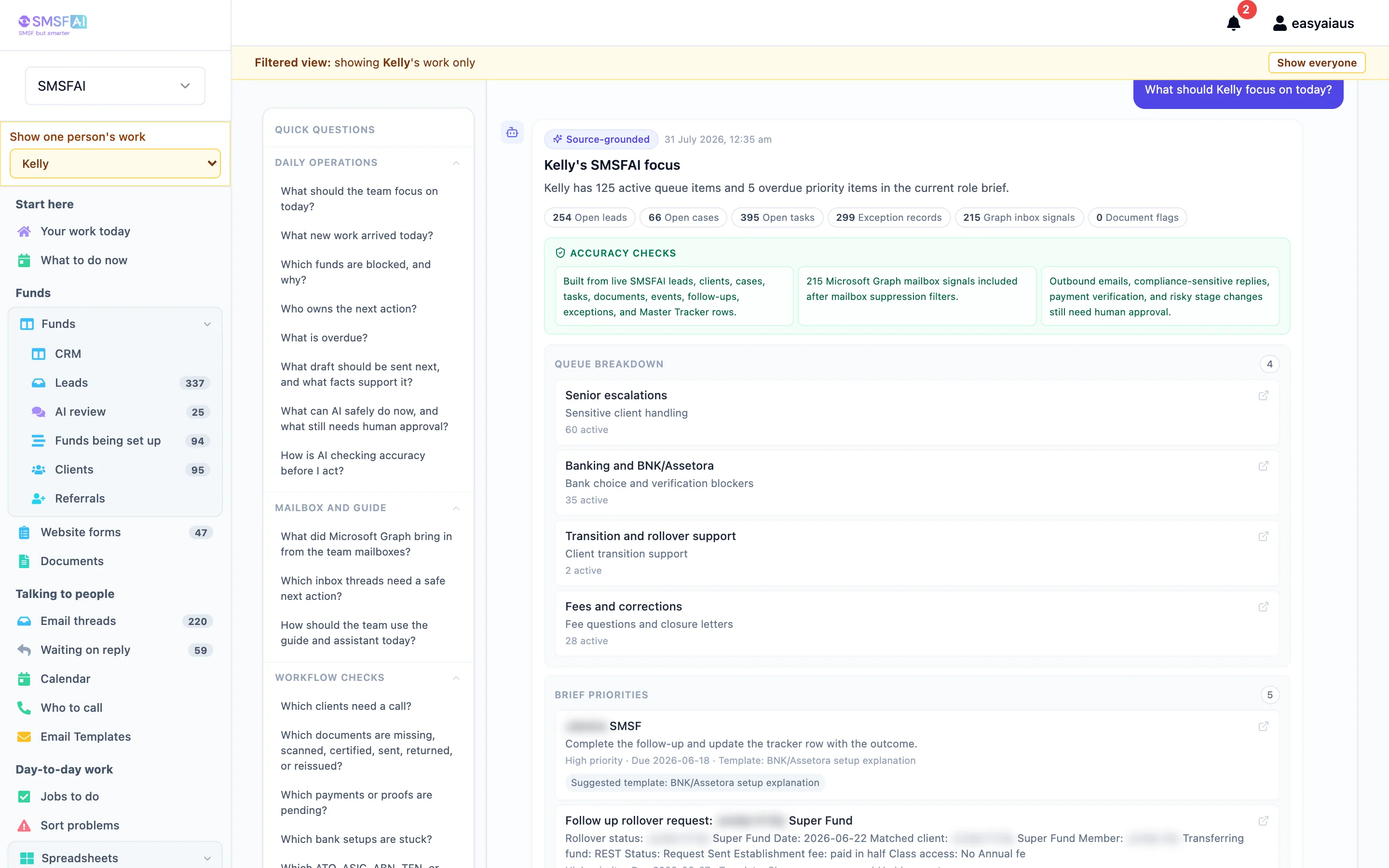Click the 395 Open tasks chip

[x=777, y=217]
